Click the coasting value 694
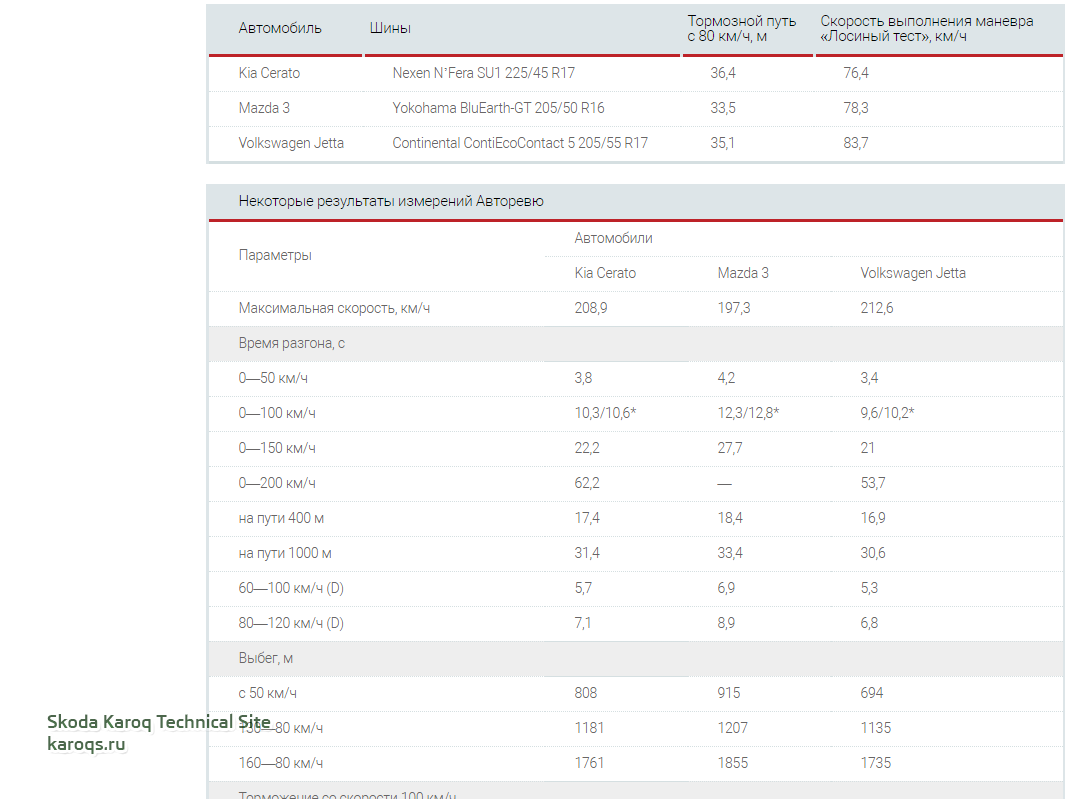1065x799 pixels. 871,693
